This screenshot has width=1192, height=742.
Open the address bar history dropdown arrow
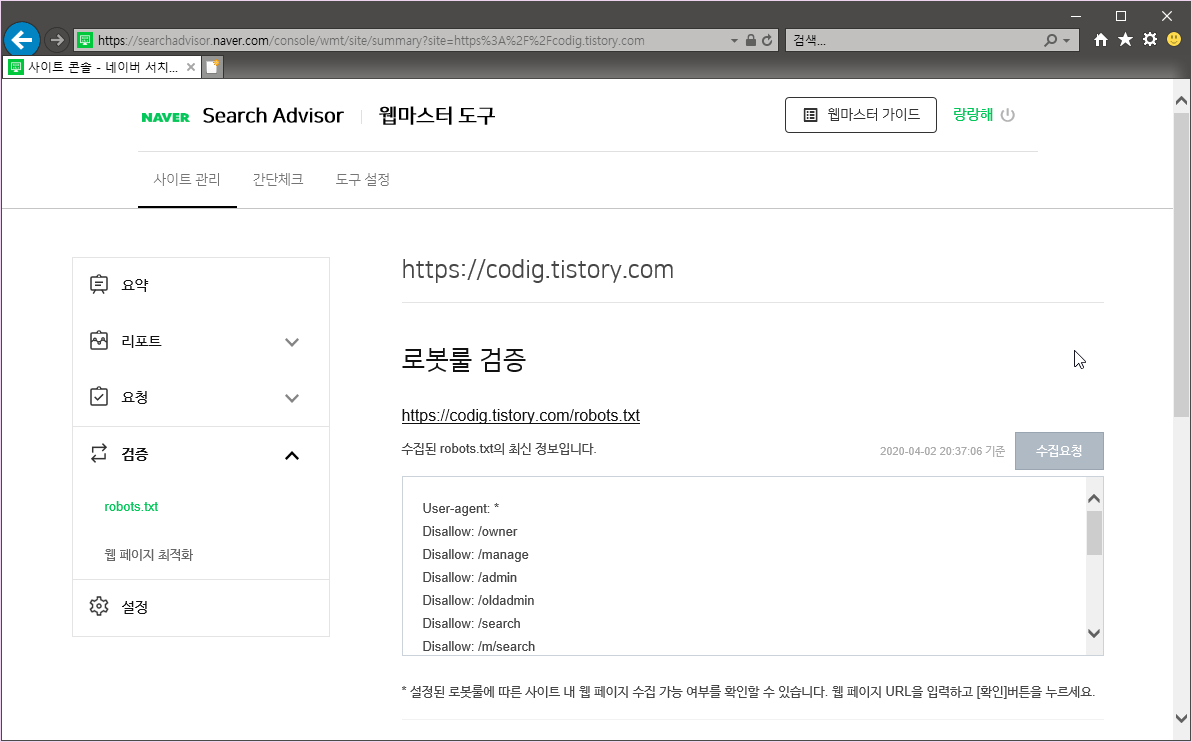click(734, 41)
